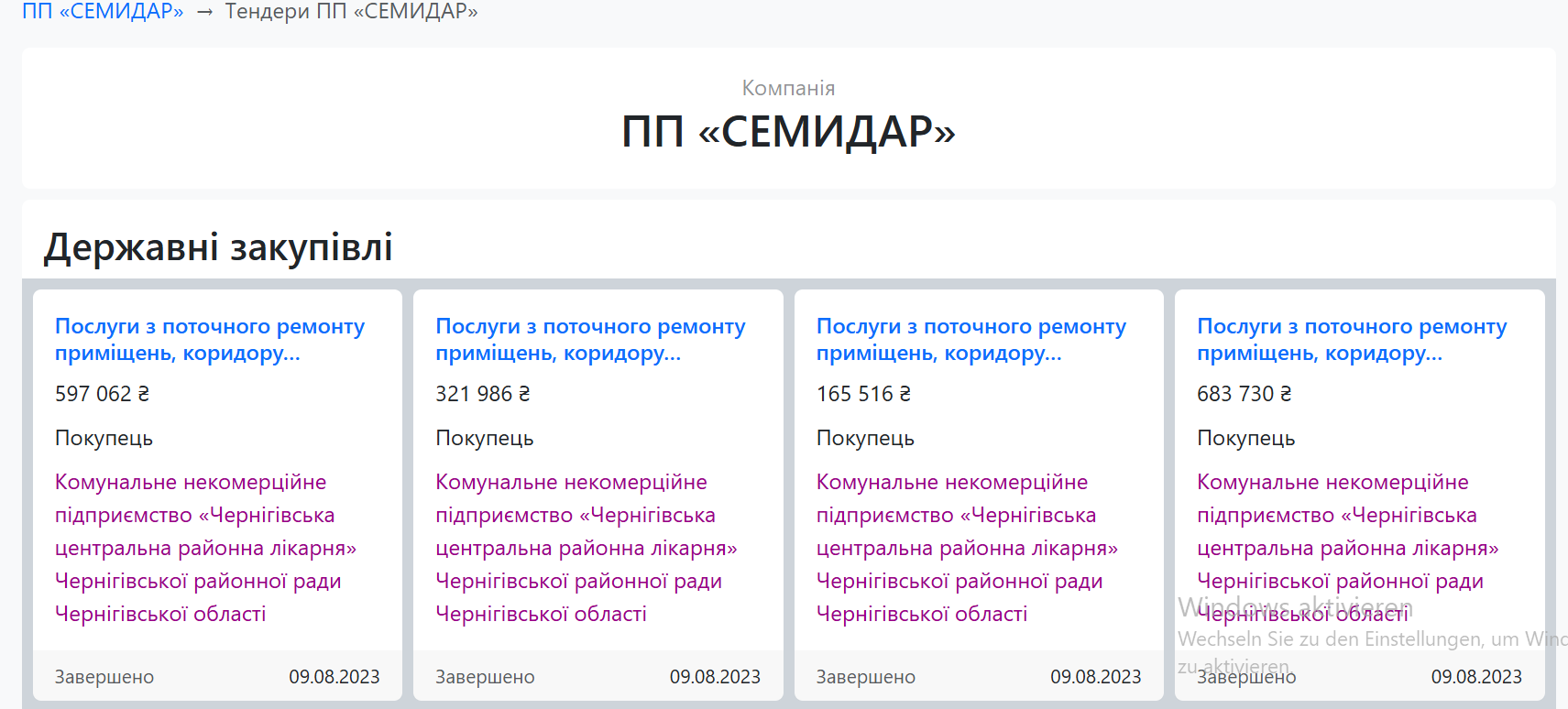The image size is (1568, 709).
Task: Click Завершено status in the 597 062 ₴ card
Action: pyautogui.click(x=104, y=677)
